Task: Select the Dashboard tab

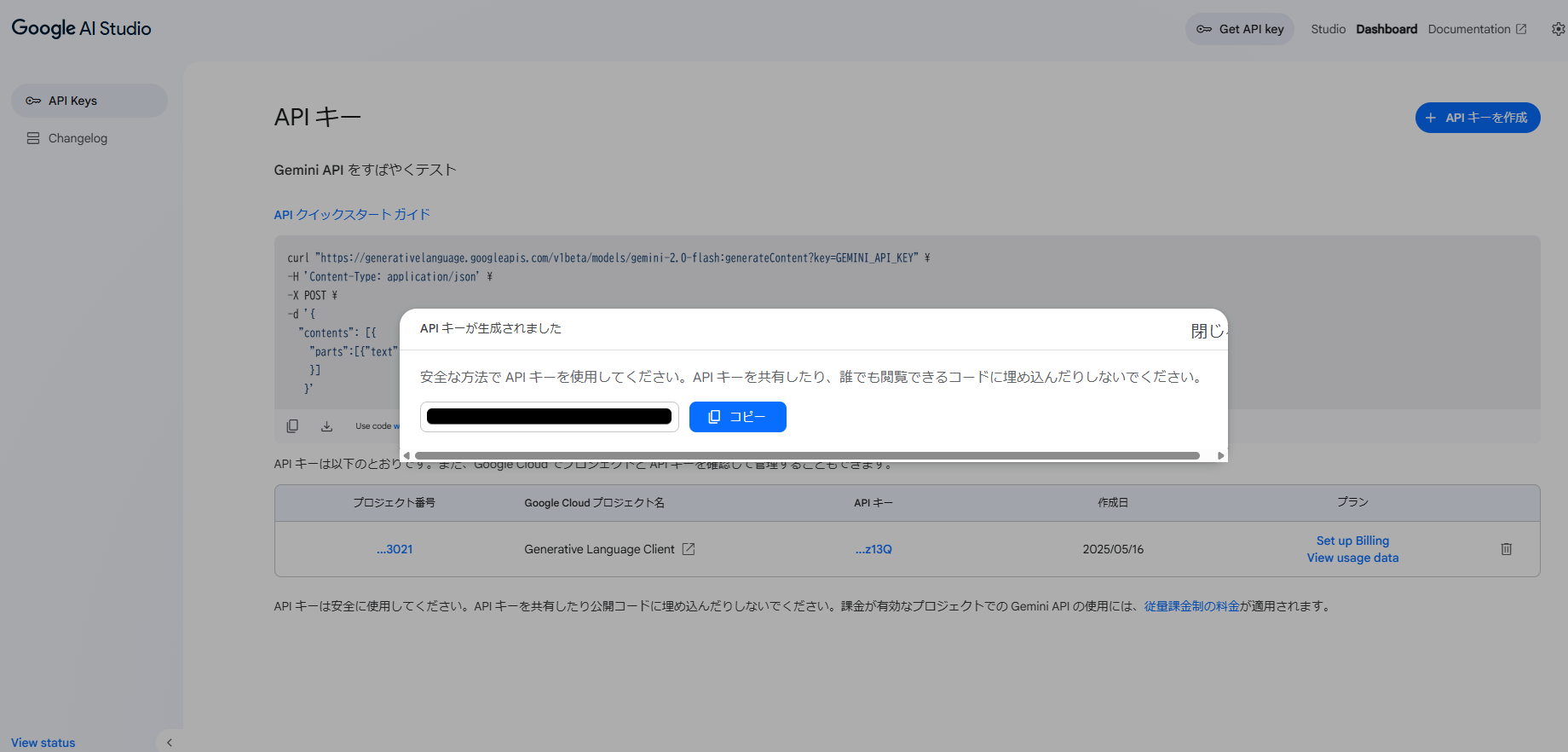Action: (1386, 29)
